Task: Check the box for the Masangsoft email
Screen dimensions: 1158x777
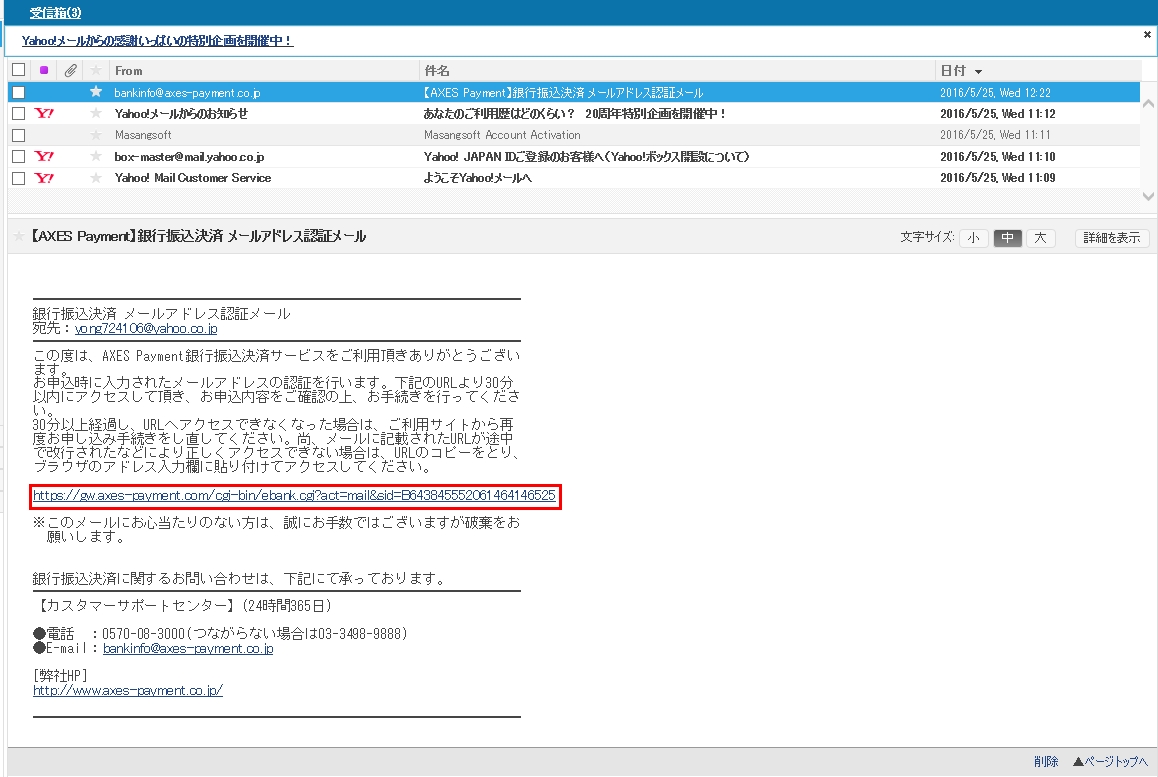Action: [x=18, y=135]
